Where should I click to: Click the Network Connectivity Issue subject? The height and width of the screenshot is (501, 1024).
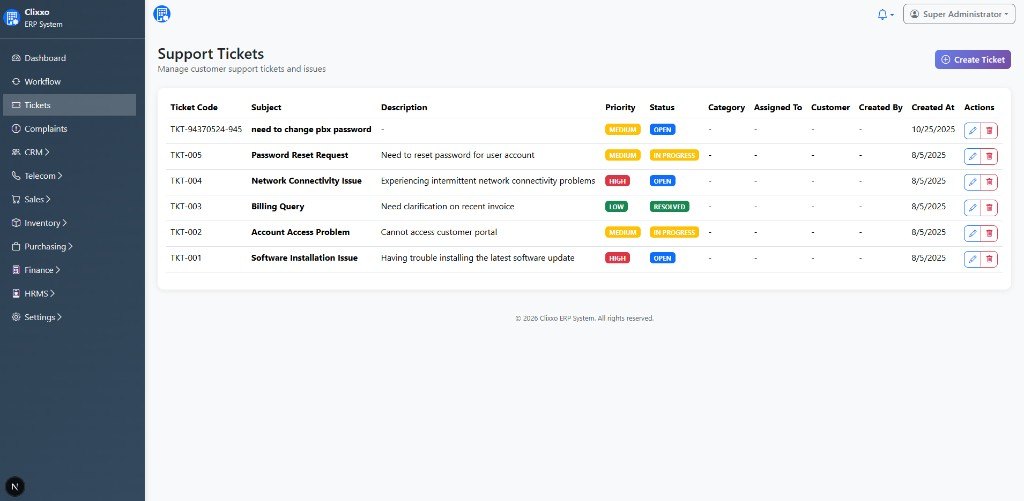pyautogui.click(x=306, y=181)
